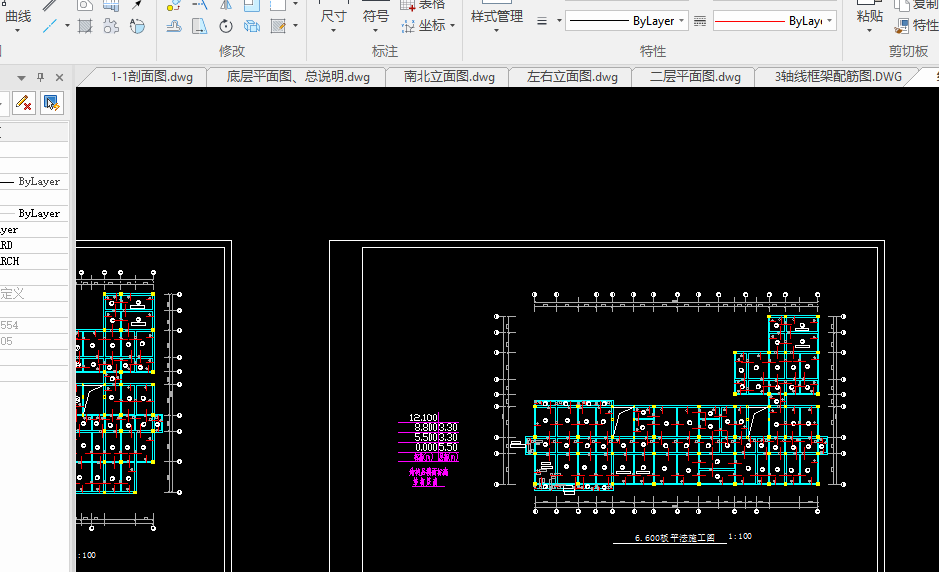The image size is (939, 572).
Task: Click the 坐标 coordinate button
Action: click(423, 26)
